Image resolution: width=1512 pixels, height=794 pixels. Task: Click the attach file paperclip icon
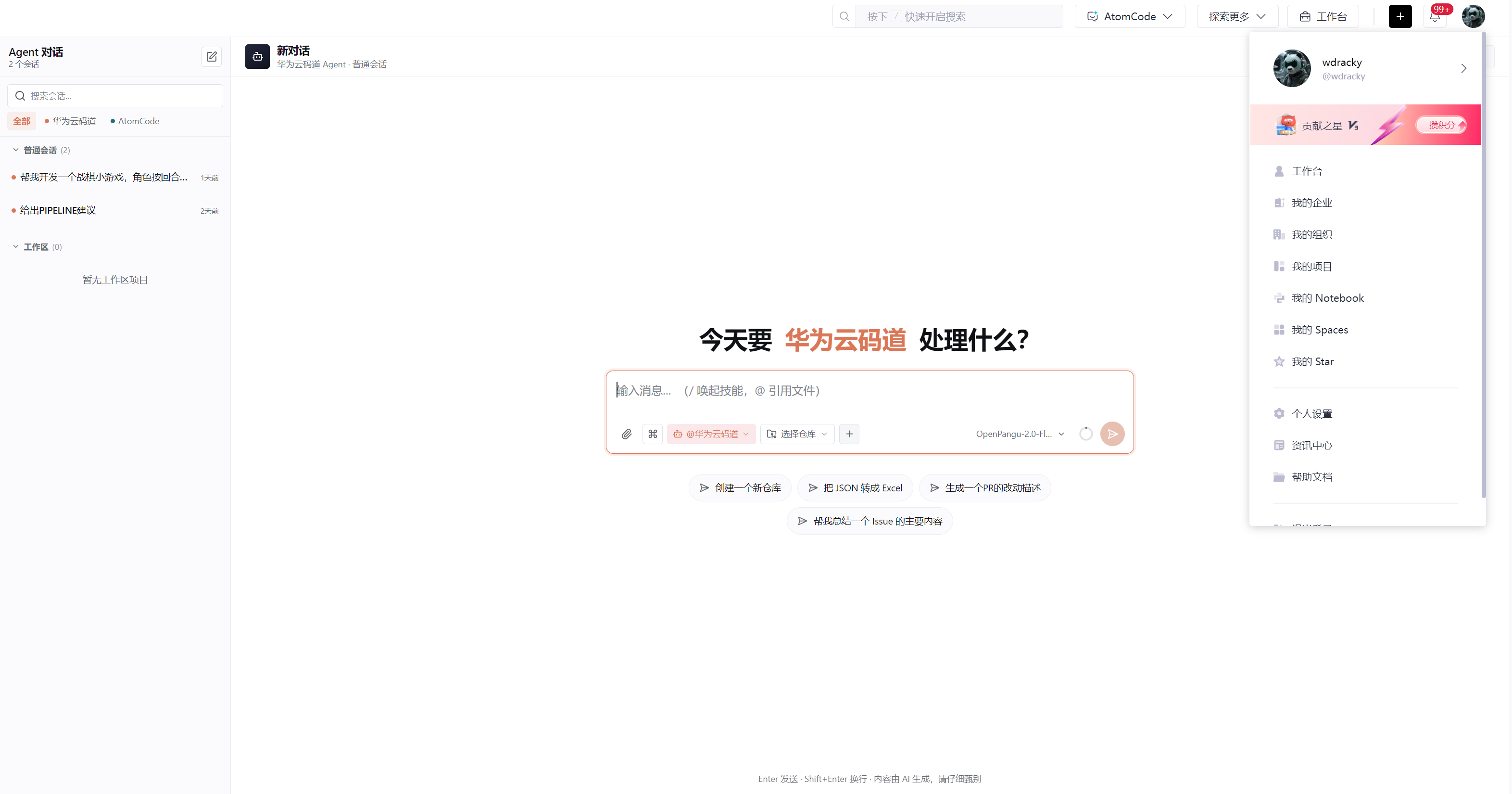[626, 434]
